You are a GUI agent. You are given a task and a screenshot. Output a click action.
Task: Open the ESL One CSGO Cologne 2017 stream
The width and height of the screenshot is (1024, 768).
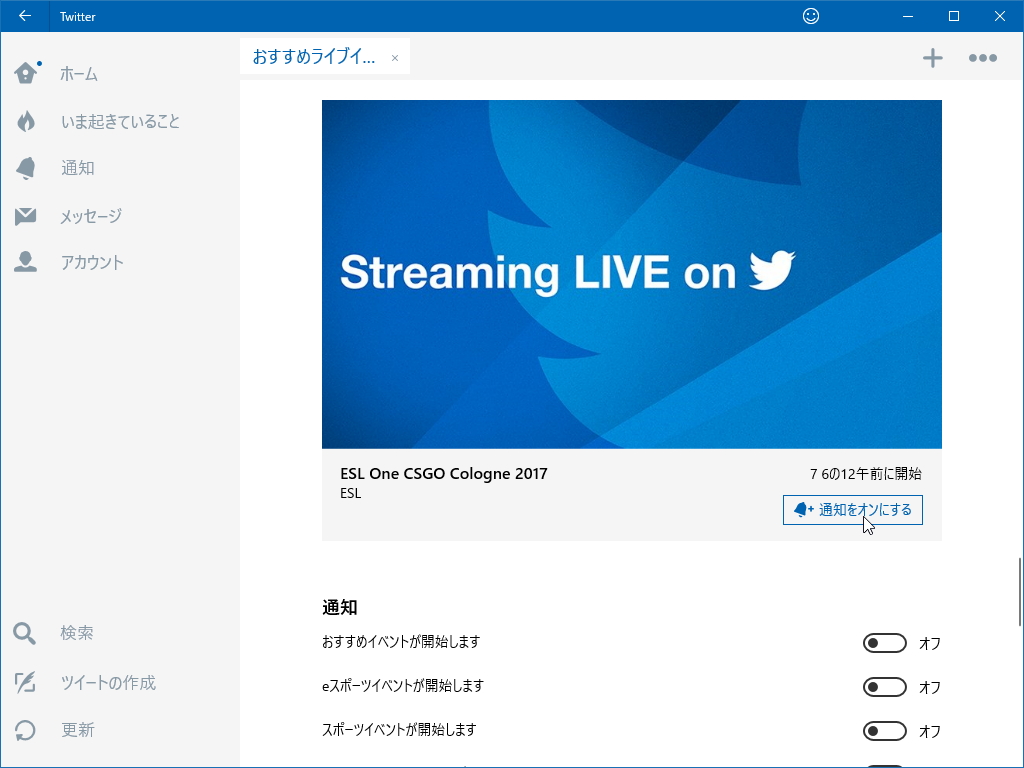(x=444, y=473)
